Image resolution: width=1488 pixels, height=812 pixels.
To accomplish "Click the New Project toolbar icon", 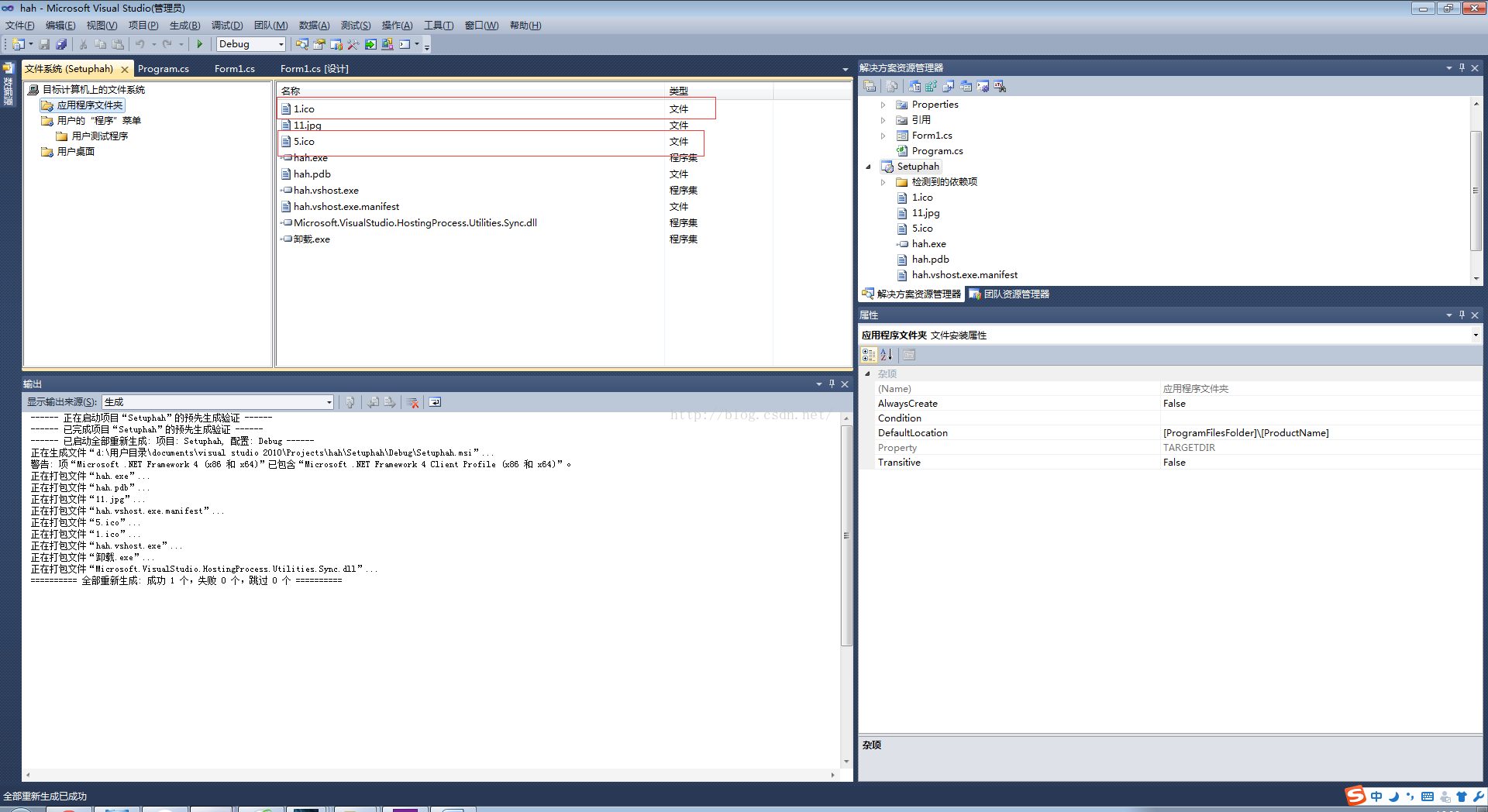I will click(18, 44).
